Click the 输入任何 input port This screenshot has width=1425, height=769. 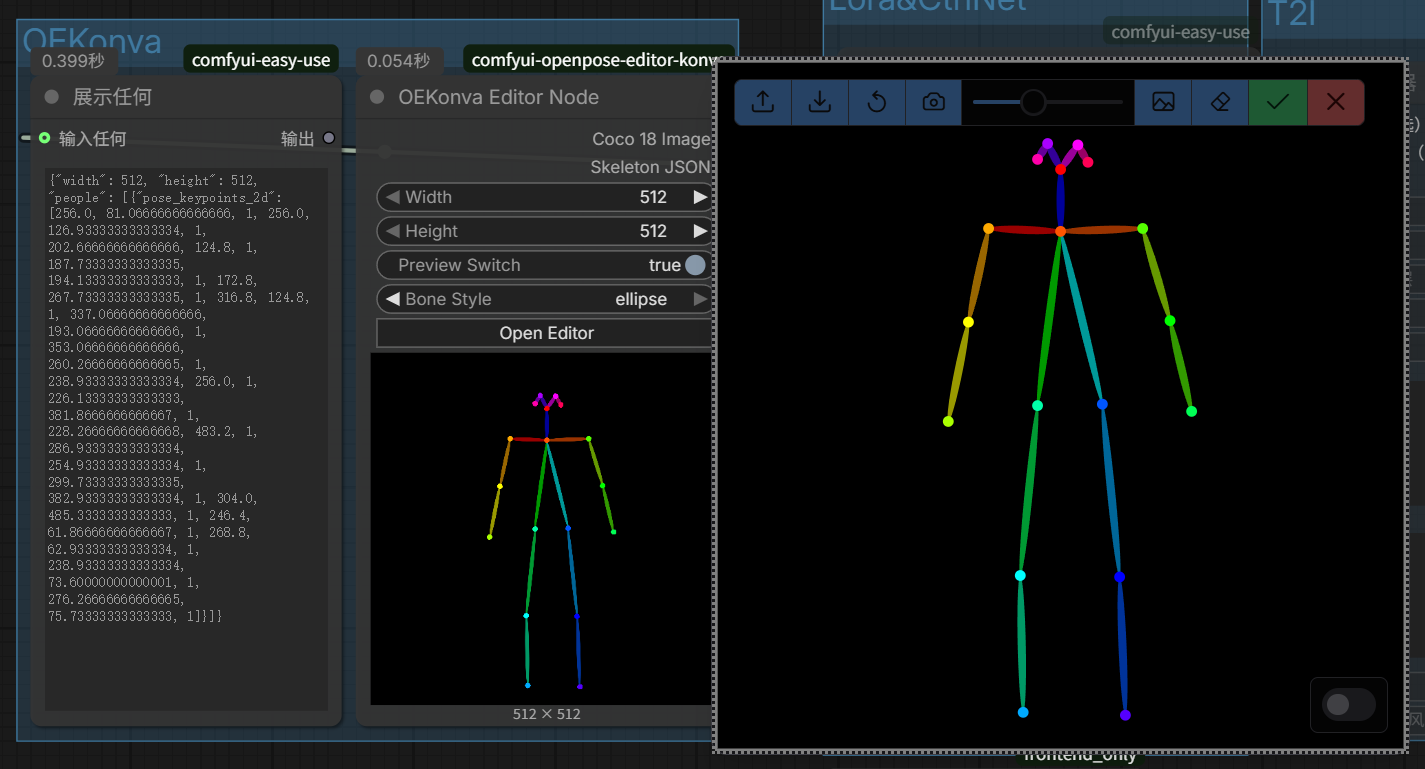44,138
